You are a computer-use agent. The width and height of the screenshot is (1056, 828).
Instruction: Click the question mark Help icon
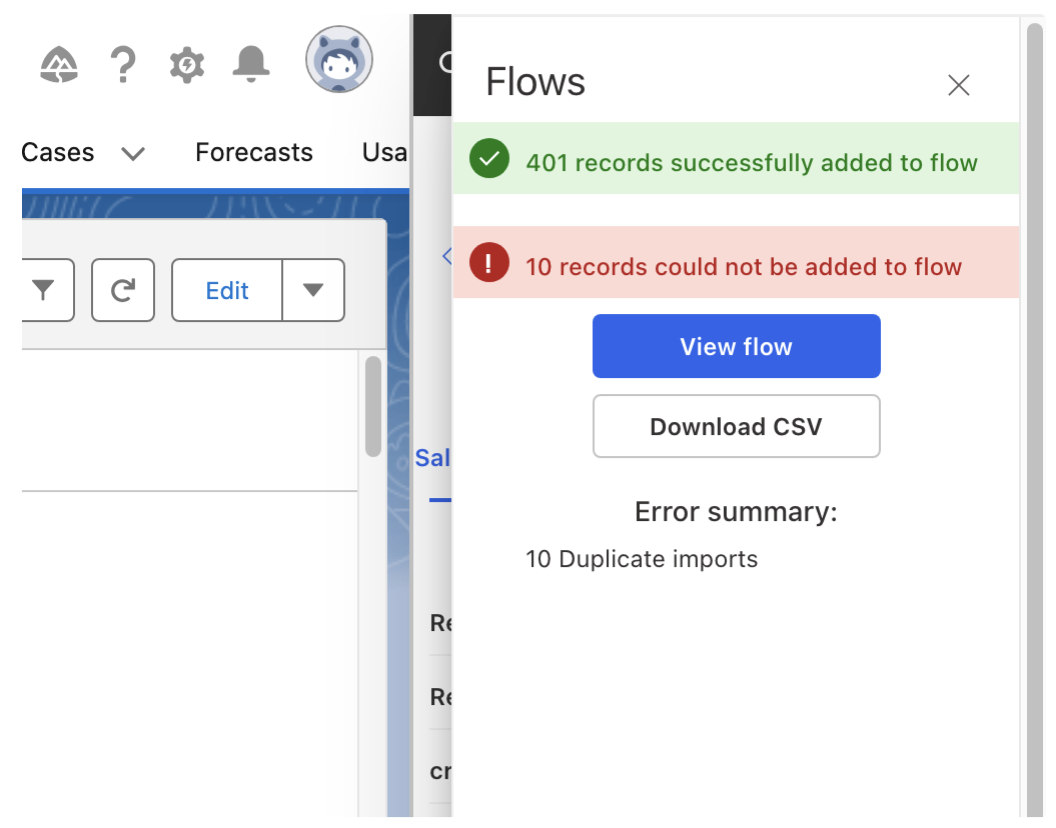point(123,62)
